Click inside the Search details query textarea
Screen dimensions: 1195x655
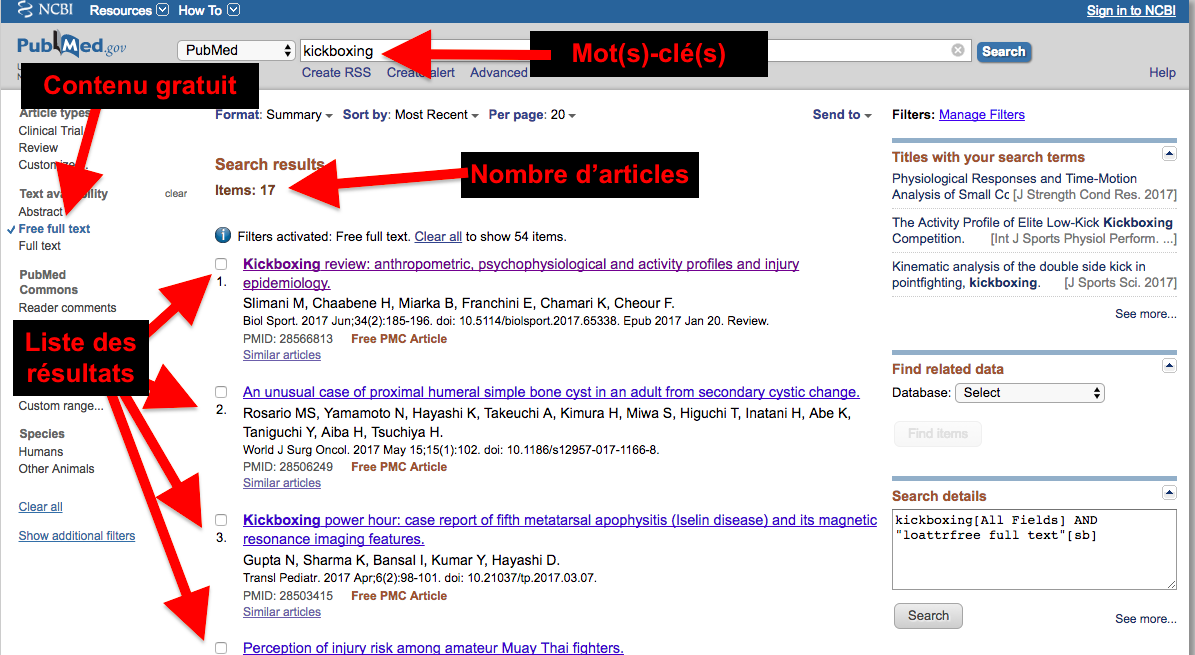point(1034,549)
